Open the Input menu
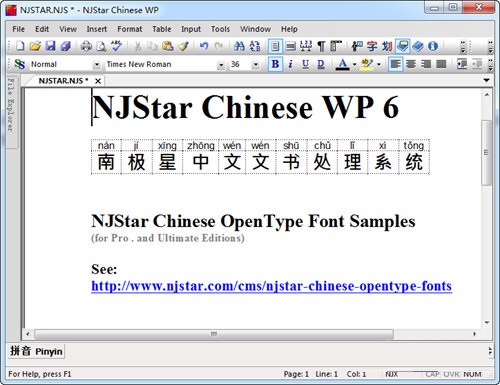Screen dimensions: 500x385 click(x=191, y=29)
